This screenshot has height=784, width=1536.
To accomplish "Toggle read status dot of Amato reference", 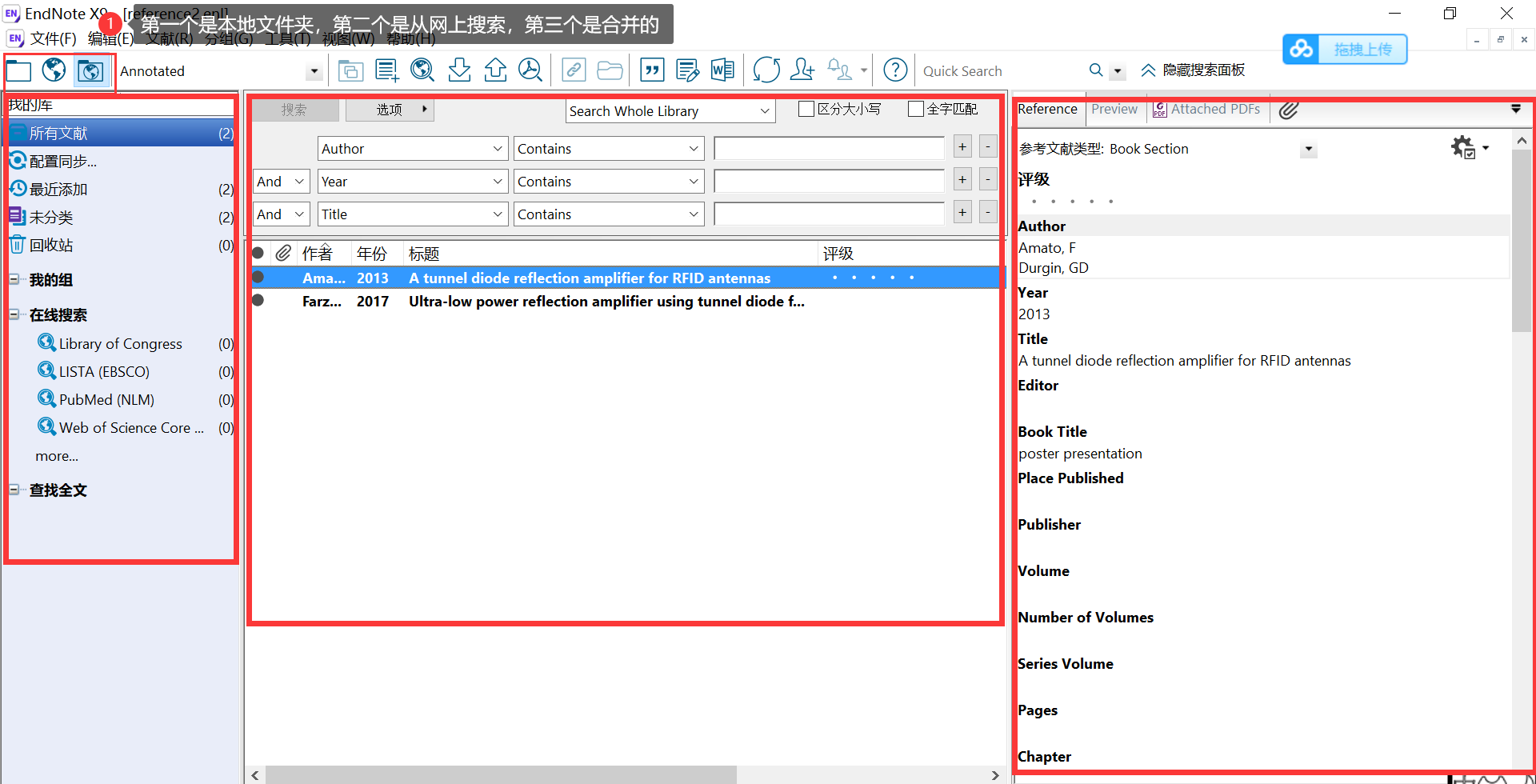I will pyautogui.click(x=258, y=278).
